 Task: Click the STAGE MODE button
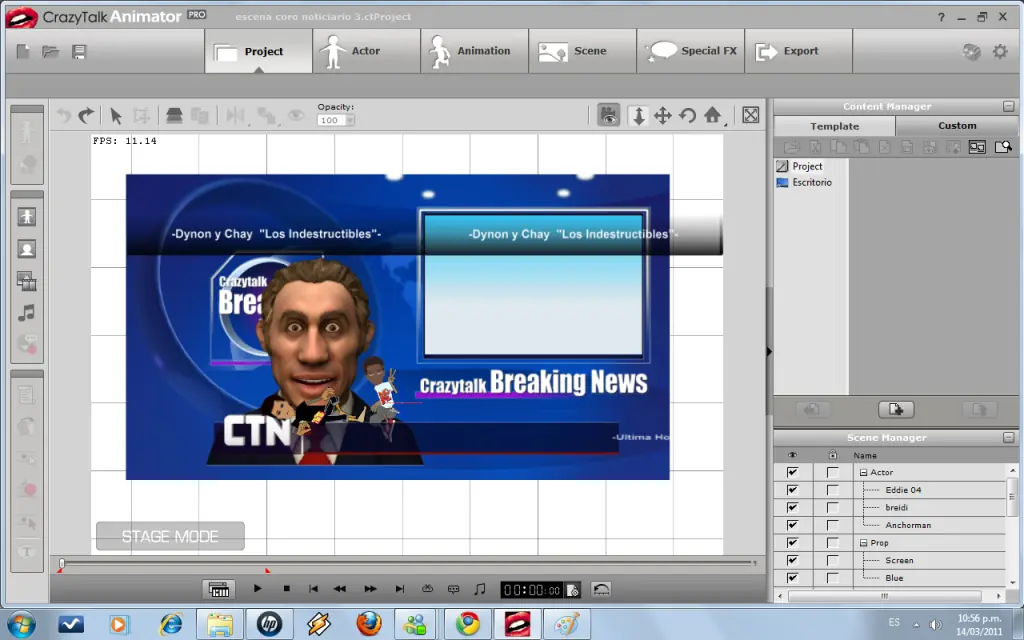[x=170, y=536]
